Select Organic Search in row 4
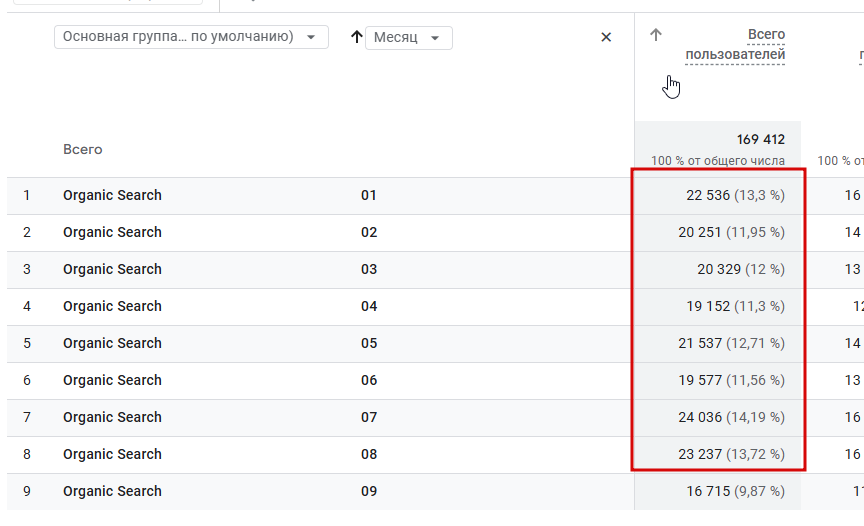Viewport: 864px width, 526px height. point(112,306)
